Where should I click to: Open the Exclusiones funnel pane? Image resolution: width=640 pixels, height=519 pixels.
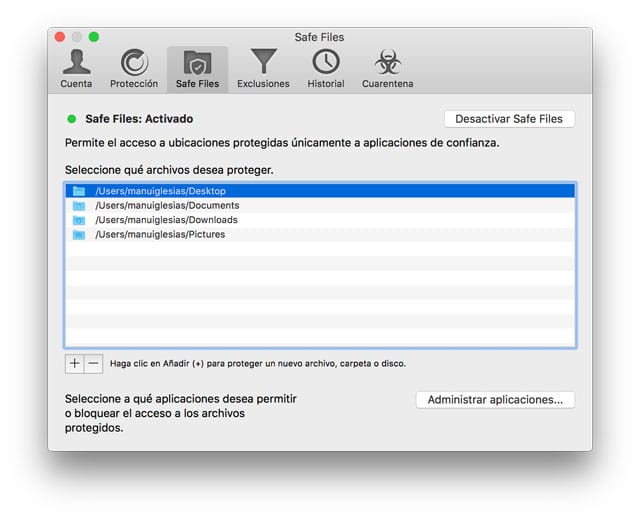pyautogui.click(x=263, y=69)
